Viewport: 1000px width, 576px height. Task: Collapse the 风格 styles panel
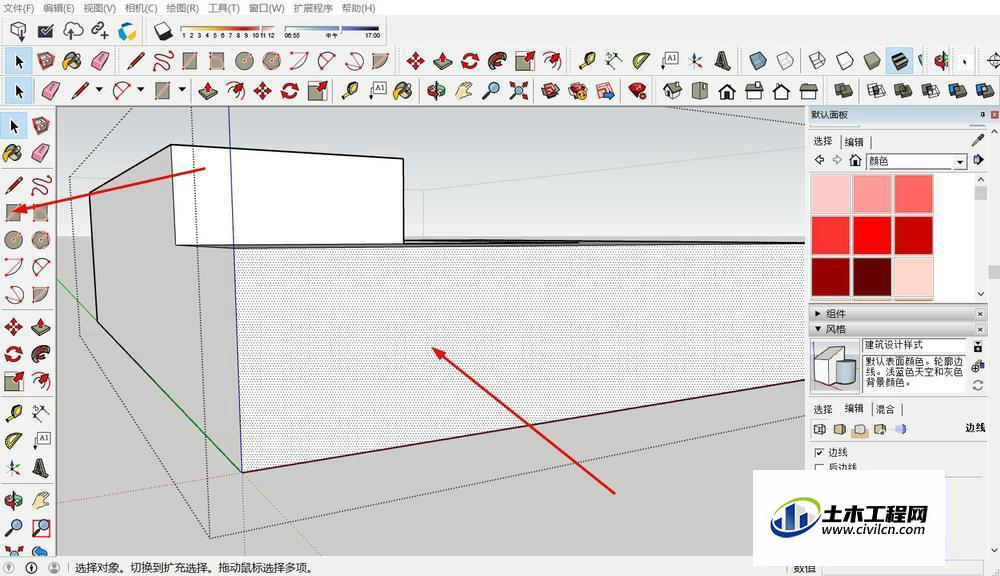(x=818, y=329)
